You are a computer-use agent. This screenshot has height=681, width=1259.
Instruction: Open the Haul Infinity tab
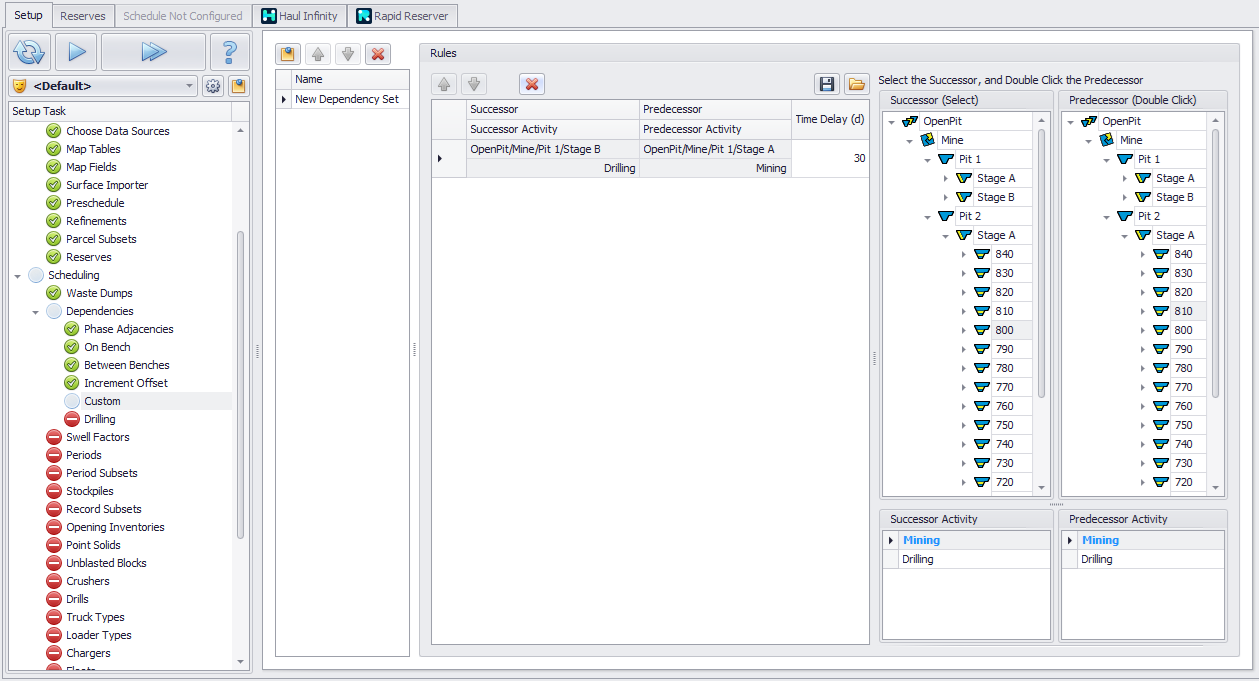pyautogui.click(x=299, y=16)
